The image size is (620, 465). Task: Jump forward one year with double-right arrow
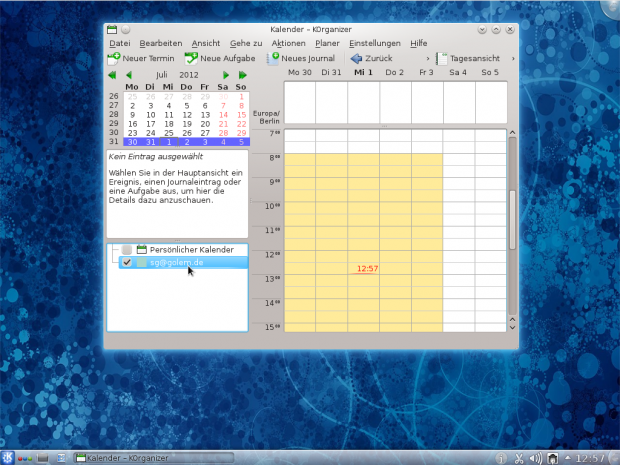click(x=242, y=75)
